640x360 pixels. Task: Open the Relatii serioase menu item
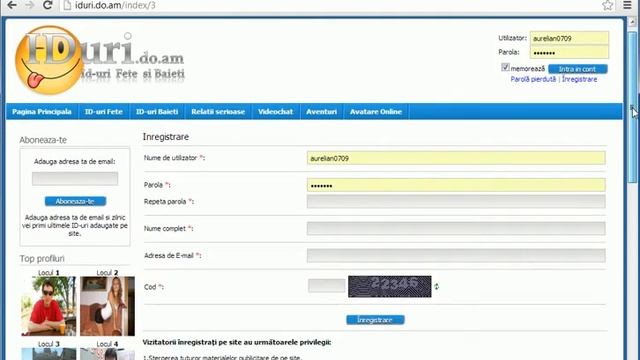(218, 111)
